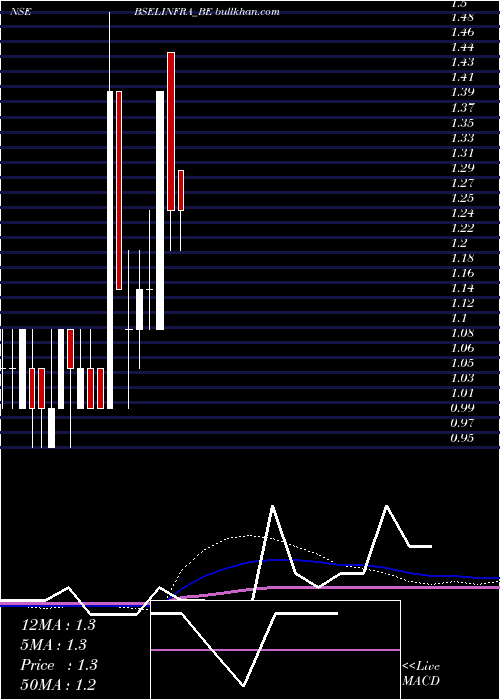Click the MACD inset chart box
The image size is (500, 700).
point(275,650)
